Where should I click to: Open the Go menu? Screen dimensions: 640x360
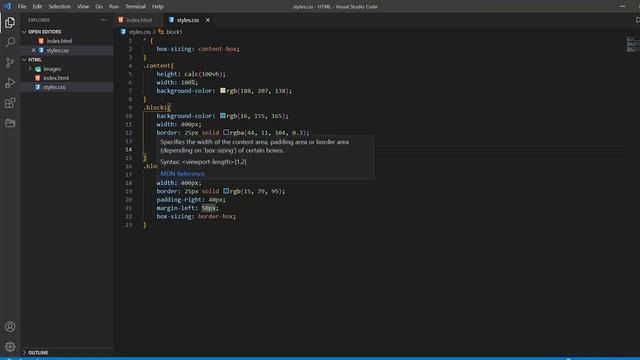pos(99,7)
